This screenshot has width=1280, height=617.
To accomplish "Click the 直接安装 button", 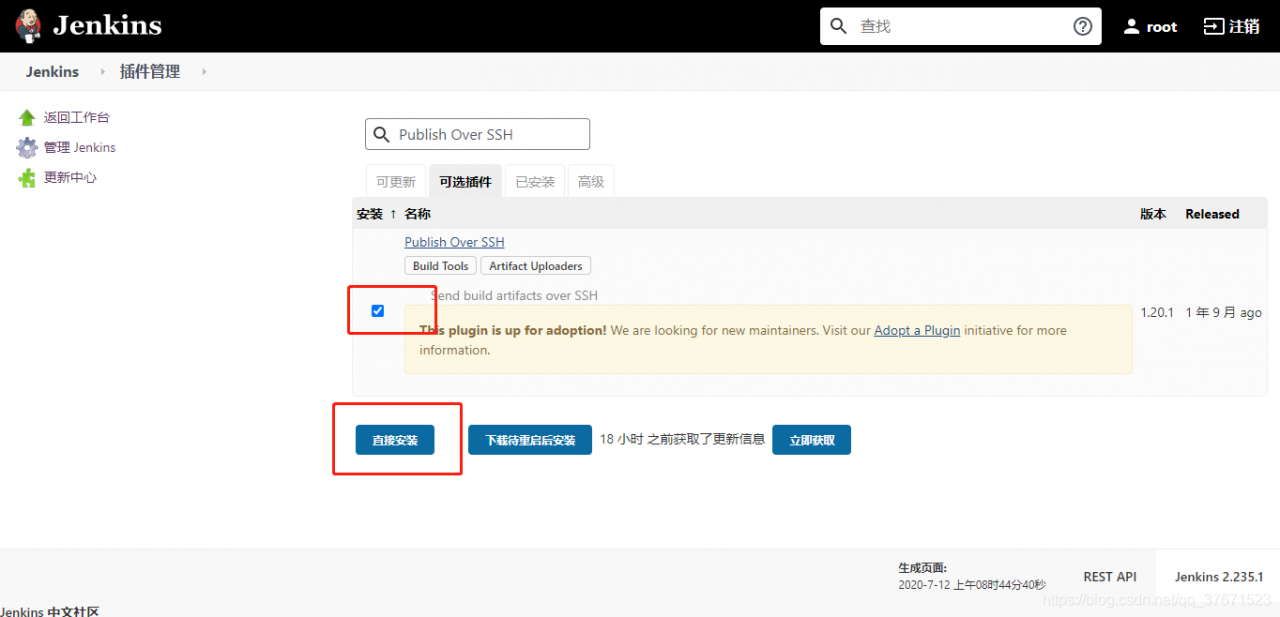I will click(395, 440).
